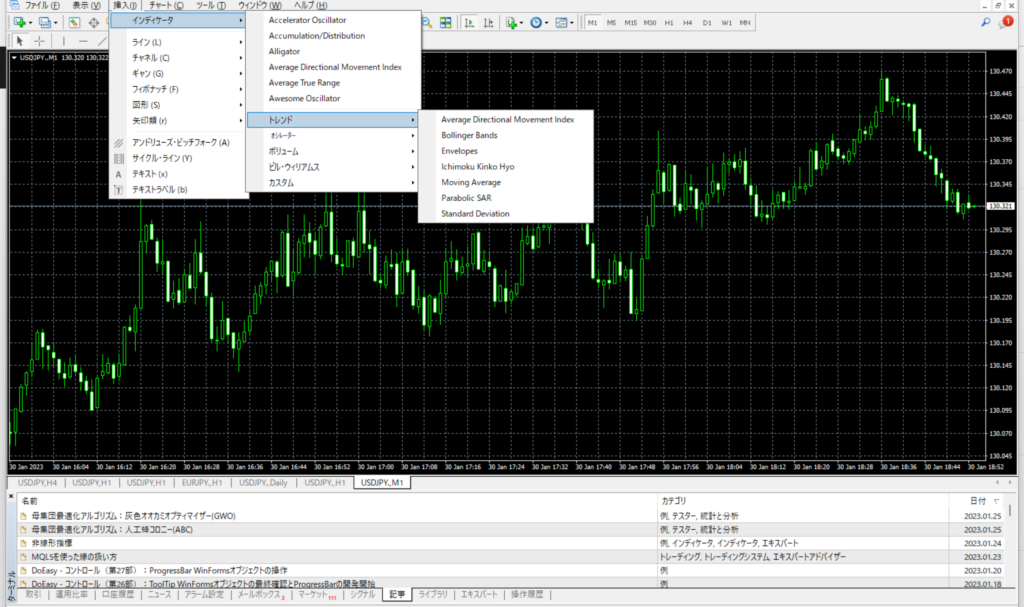Select the crosshair tool
Screen dimensions: 1024x607
point(40,41)
